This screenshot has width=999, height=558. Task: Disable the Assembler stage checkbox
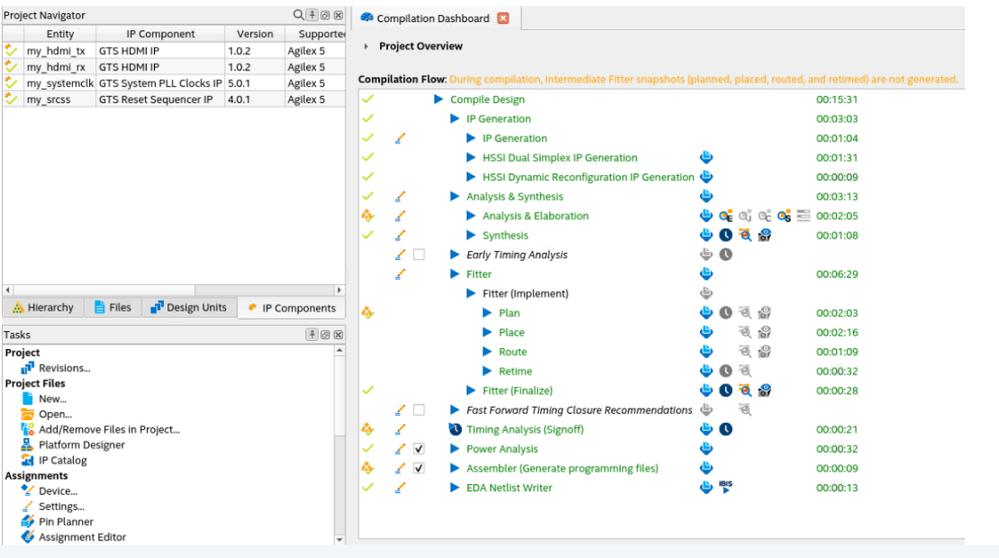pos(419,468)
